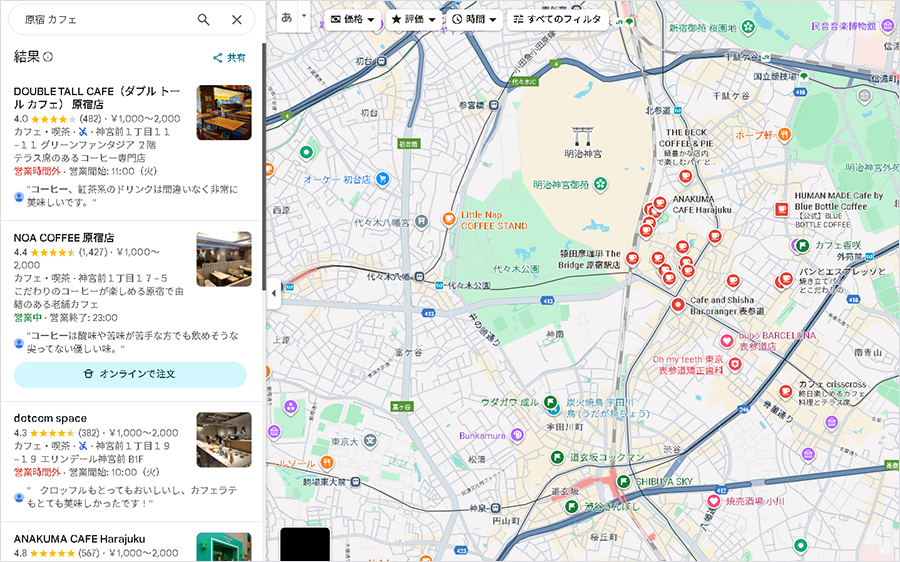Click the results info icon

tap(48, 57)
